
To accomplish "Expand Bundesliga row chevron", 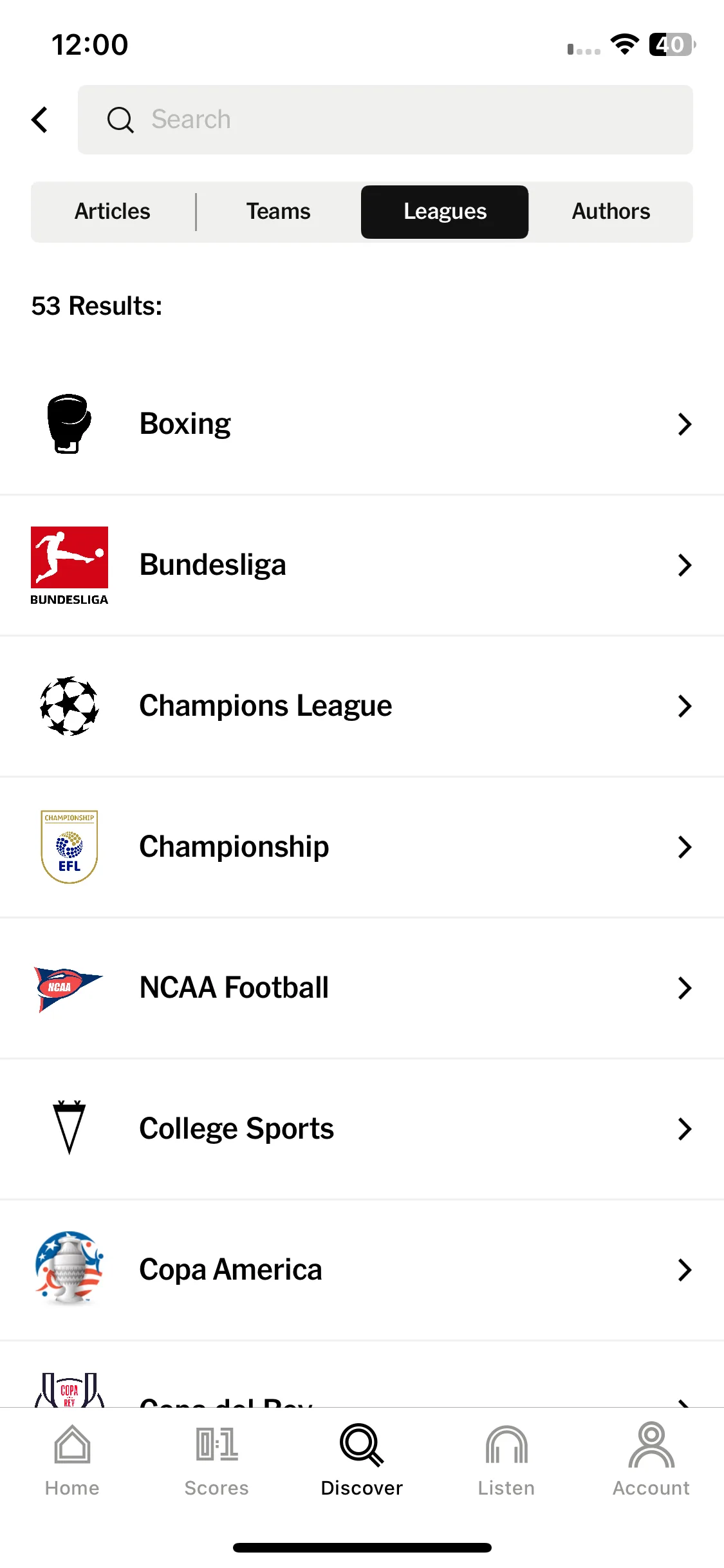I will click(x=685, y=565).
